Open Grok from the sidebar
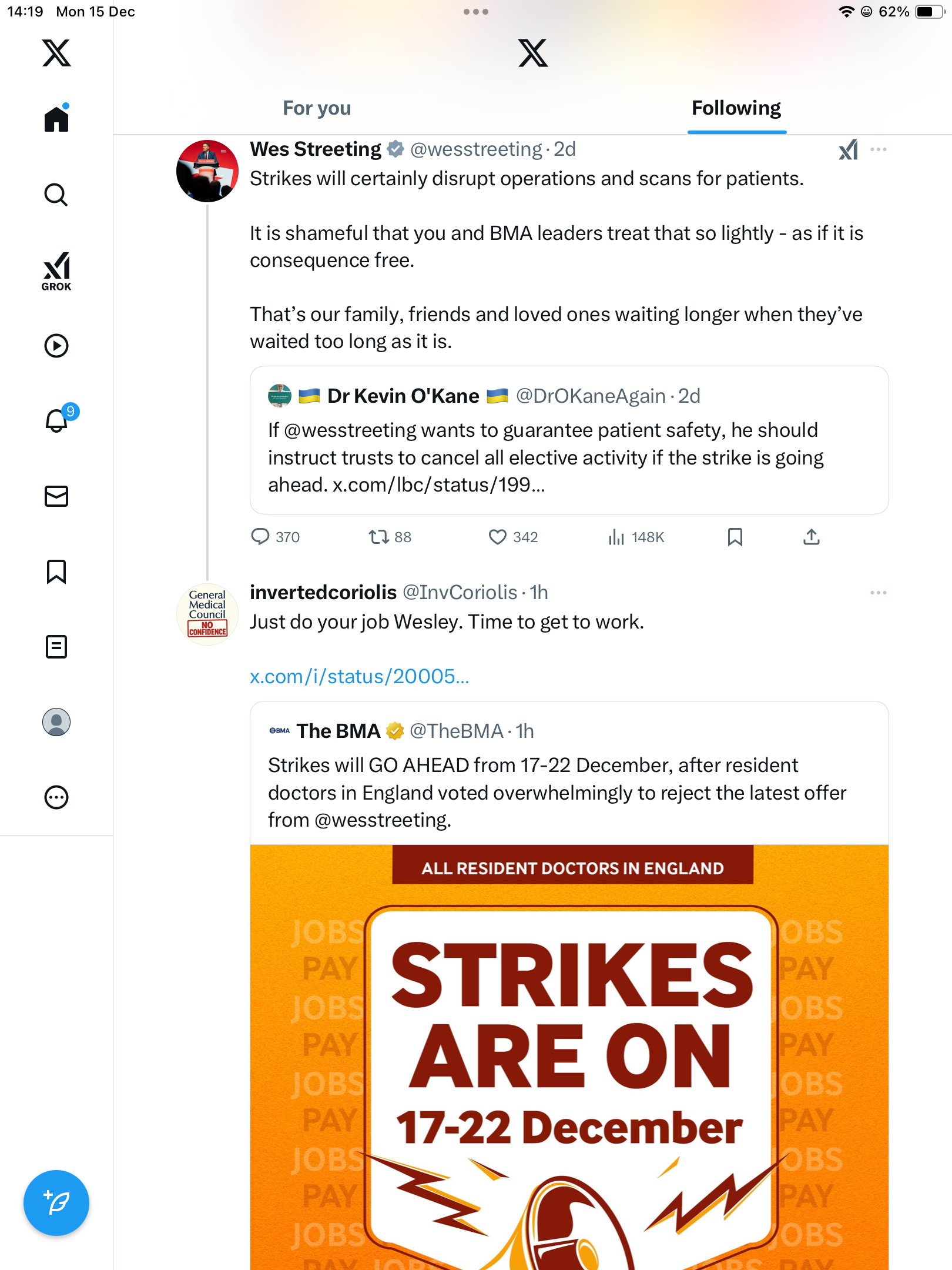952x1270 pixels. point(56,271)
